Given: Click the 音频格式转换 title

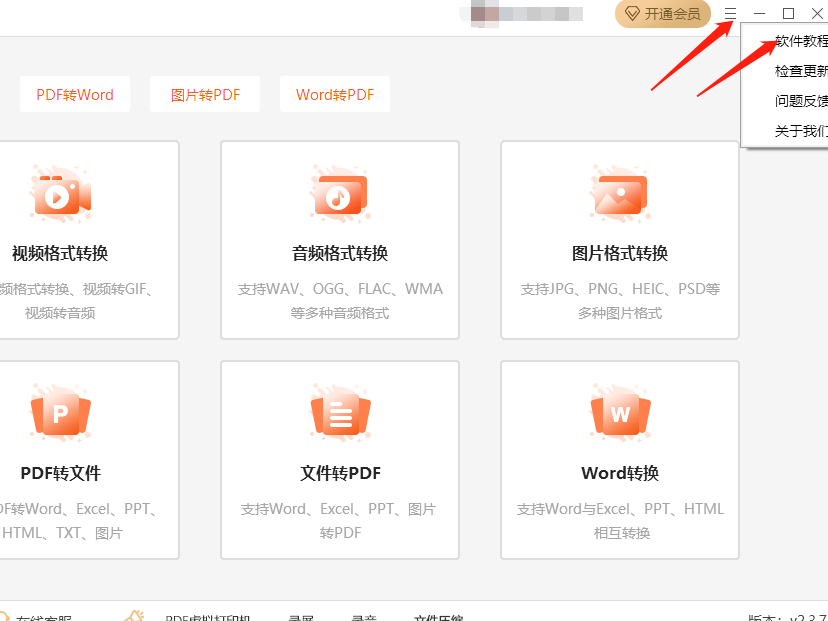Looking at the screenshot, I should (340, 253).
